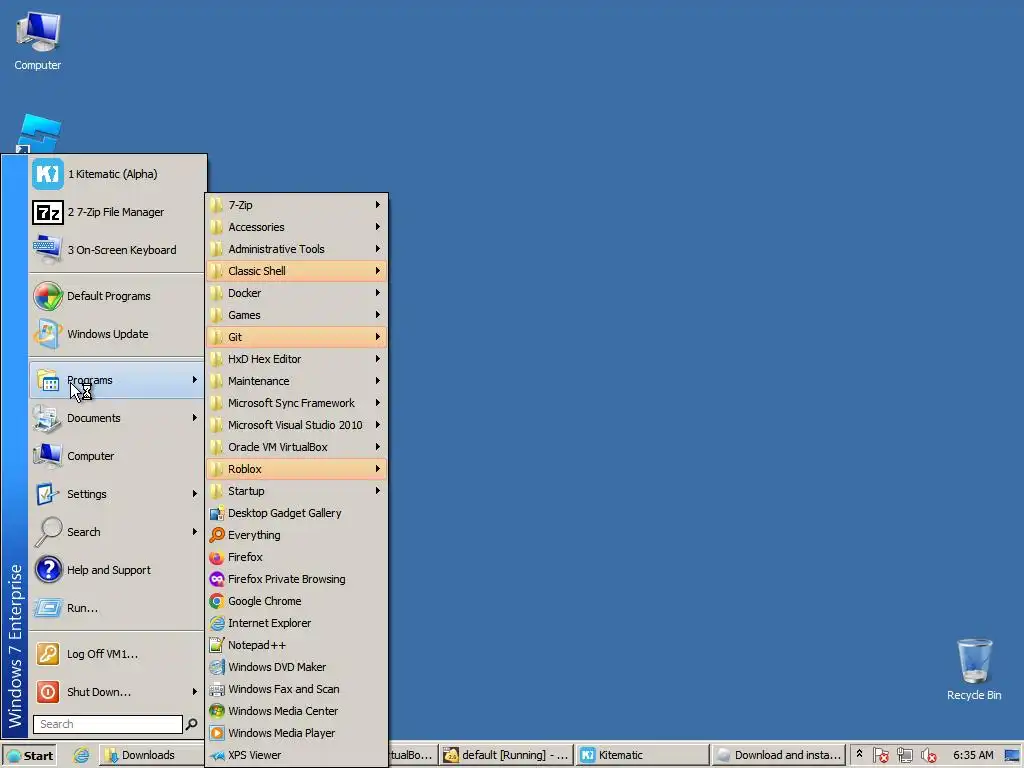Launch Windows Media Center
This screenshot has height=768, width=1024.
(296, 711)
